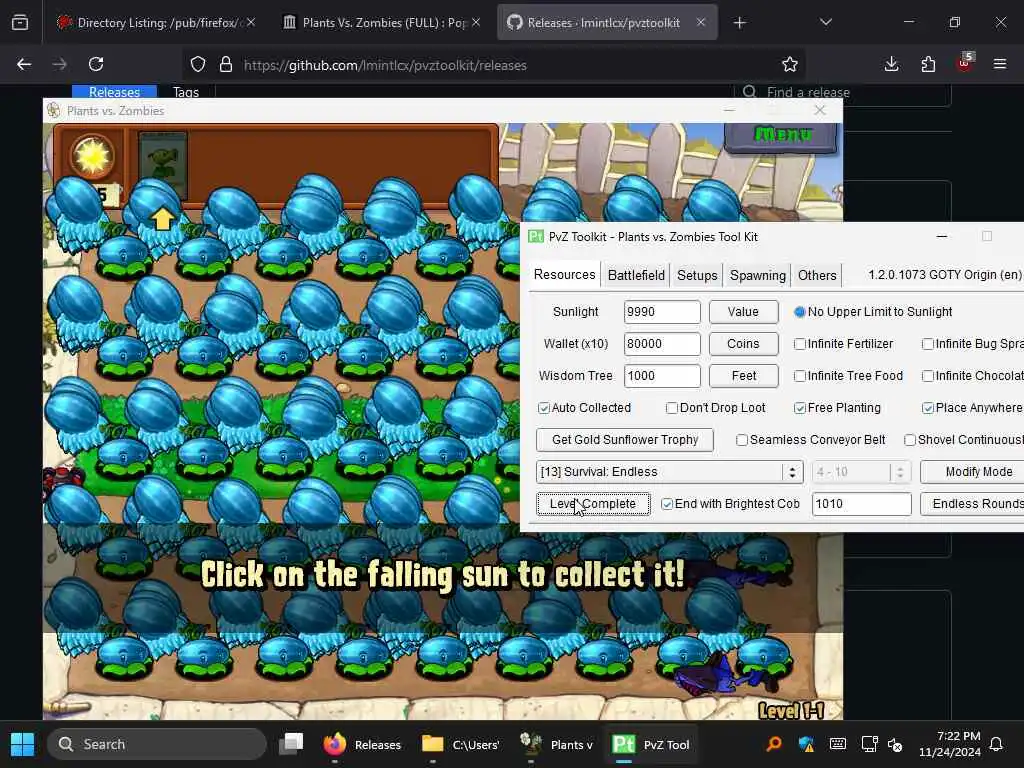The width and height of the screenshot is (1024, 768).
Task: Click the Find a release search box
Action: (842, 92)
